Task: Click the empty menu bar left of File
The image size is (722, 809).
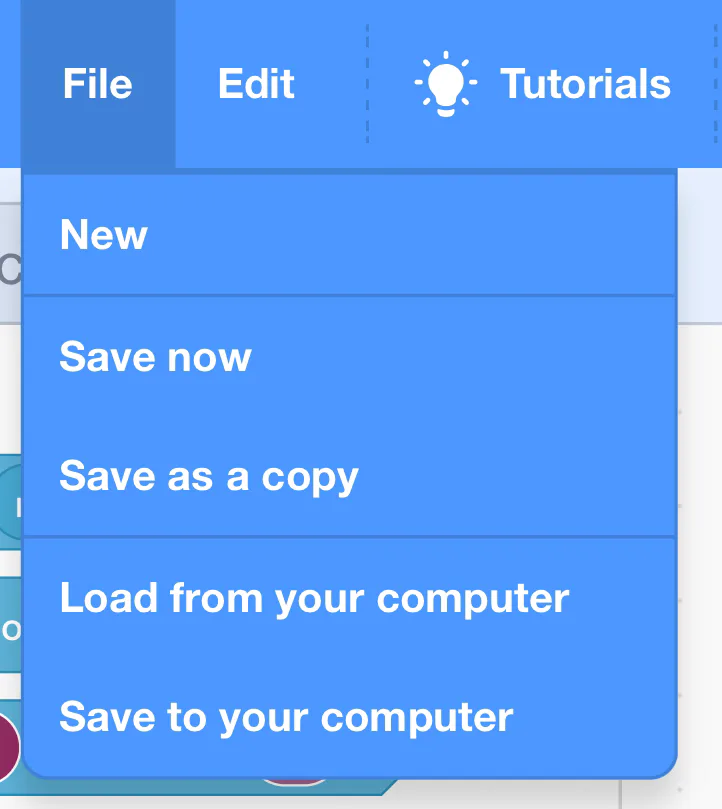Action: coord(10,84)
